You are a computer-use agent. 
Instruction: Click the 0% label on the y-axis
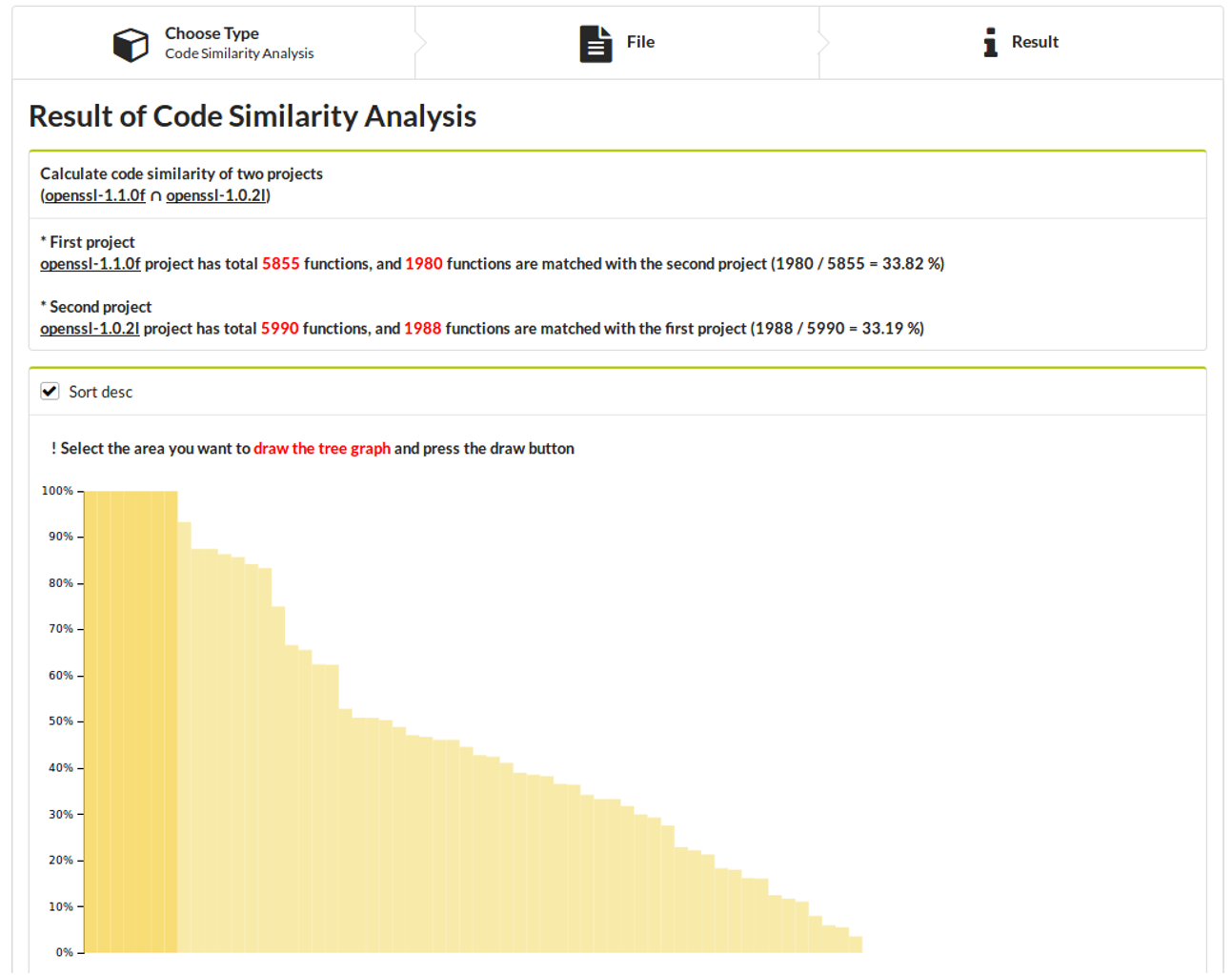[x=64, y=952]
